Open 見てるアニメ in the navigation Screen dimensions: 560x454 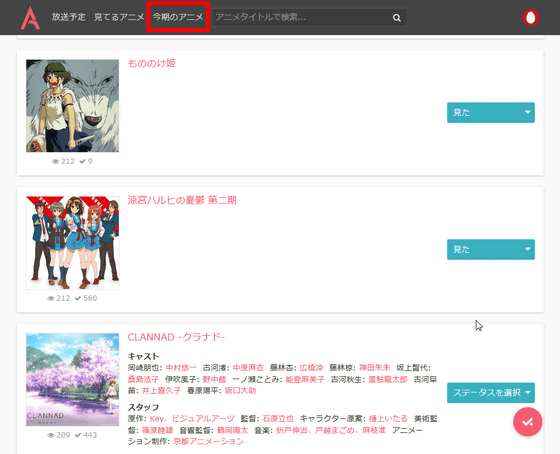(x=119, y=17)
